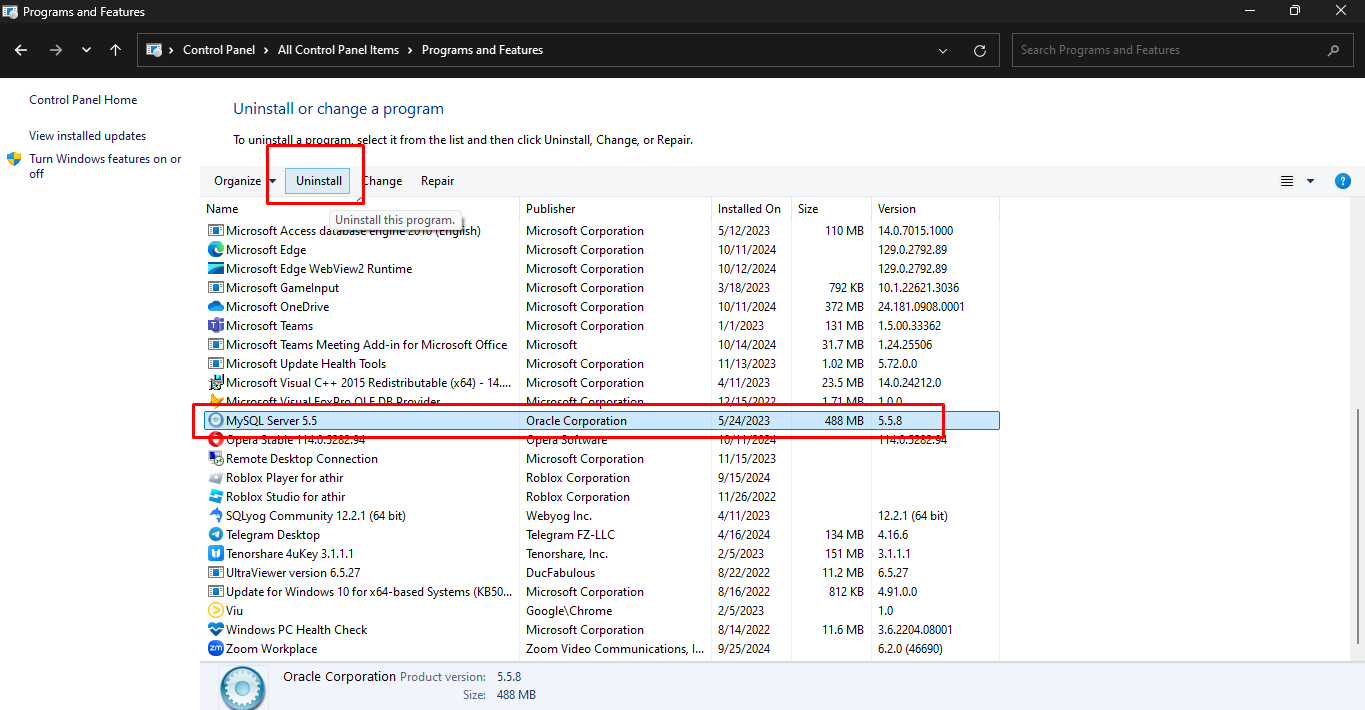Select Roblox Player for athir icon
The image size is (1365, 710).
(215, 478)
